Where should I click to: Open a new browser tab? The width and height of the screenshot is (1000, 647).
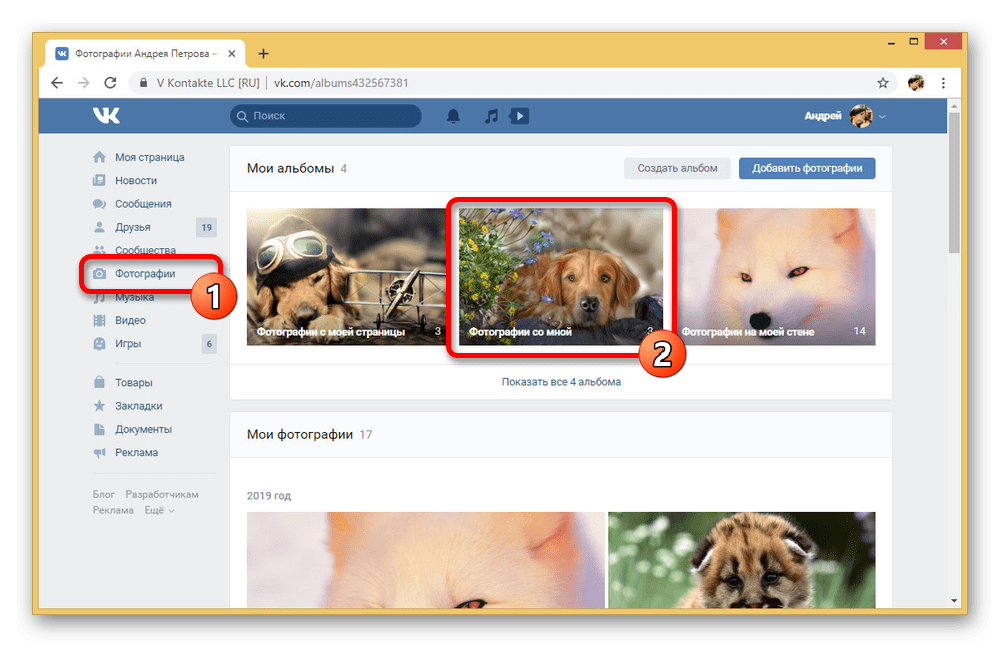tap(263, 54)
